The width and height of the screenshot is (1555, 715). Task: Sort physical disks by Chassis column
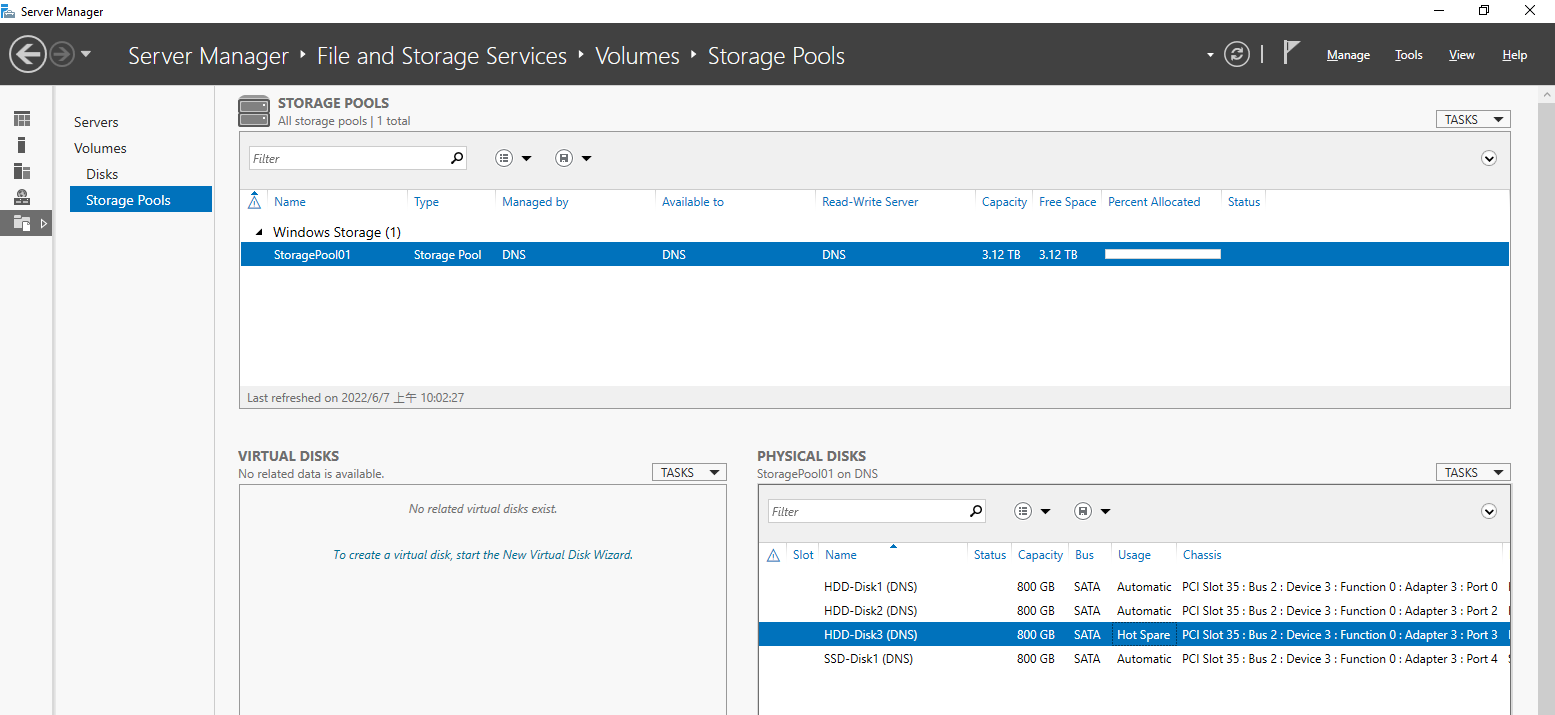(1202, 555)
